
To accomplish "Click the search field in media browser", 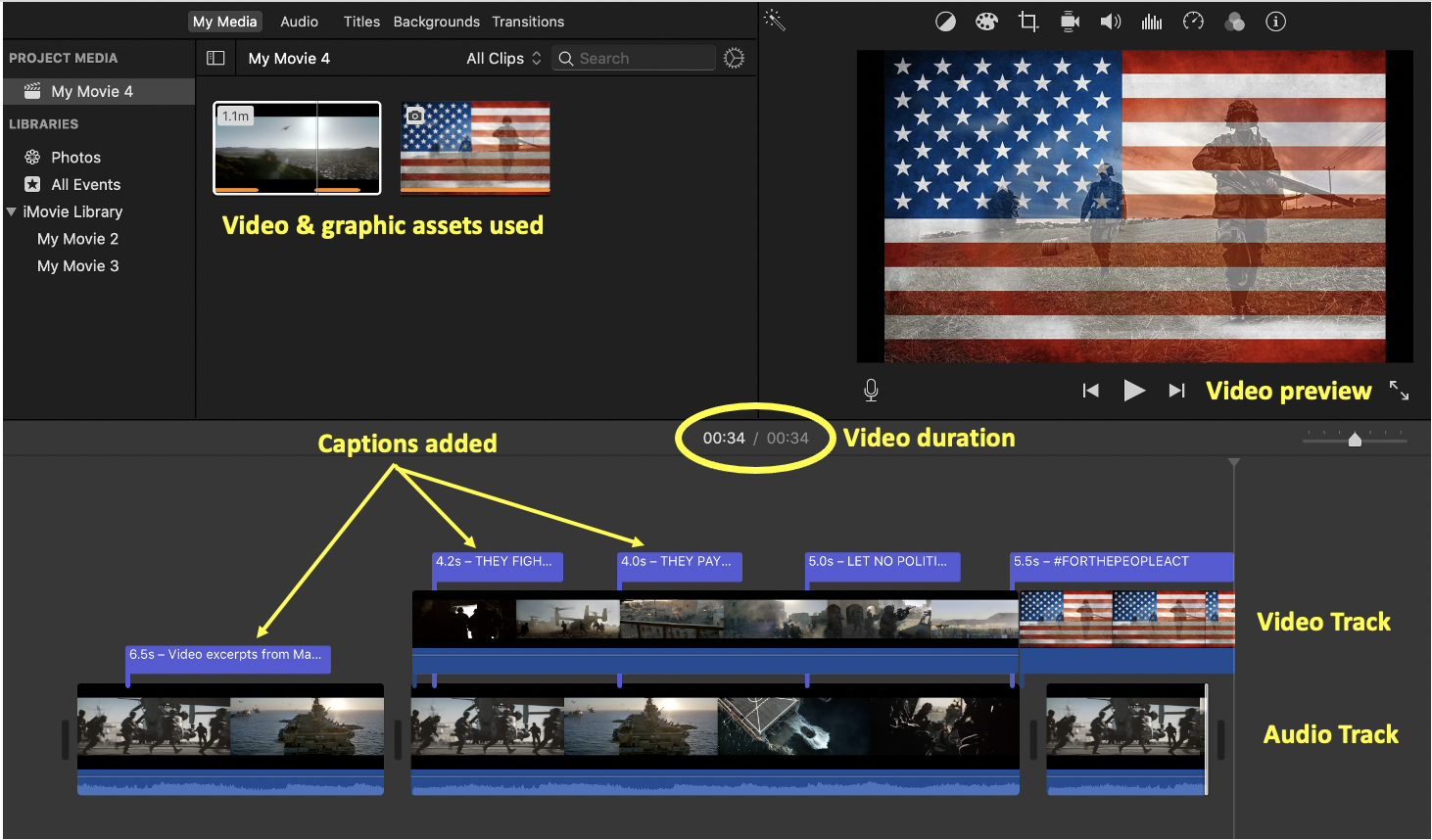I will pos(634,58).
